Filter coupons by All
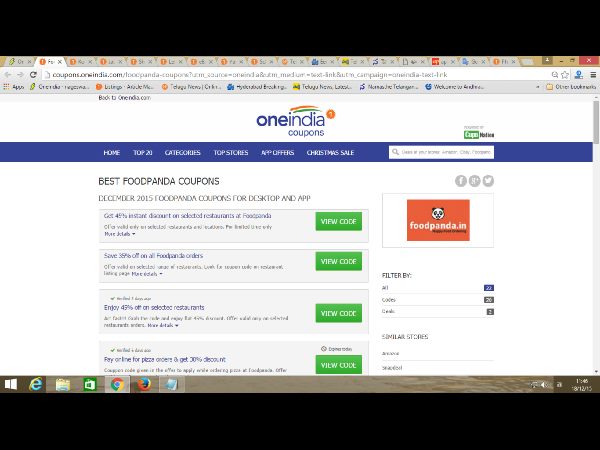This screenshot has height=450, width=600. click(x=385, y=287)
